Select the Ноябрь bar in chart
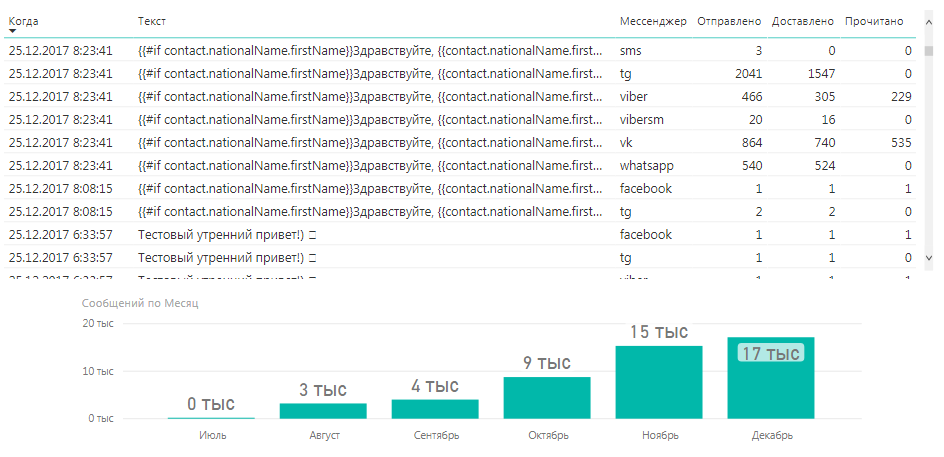The width and height of the screenshot is (944, 457). [x=659, y=382]
